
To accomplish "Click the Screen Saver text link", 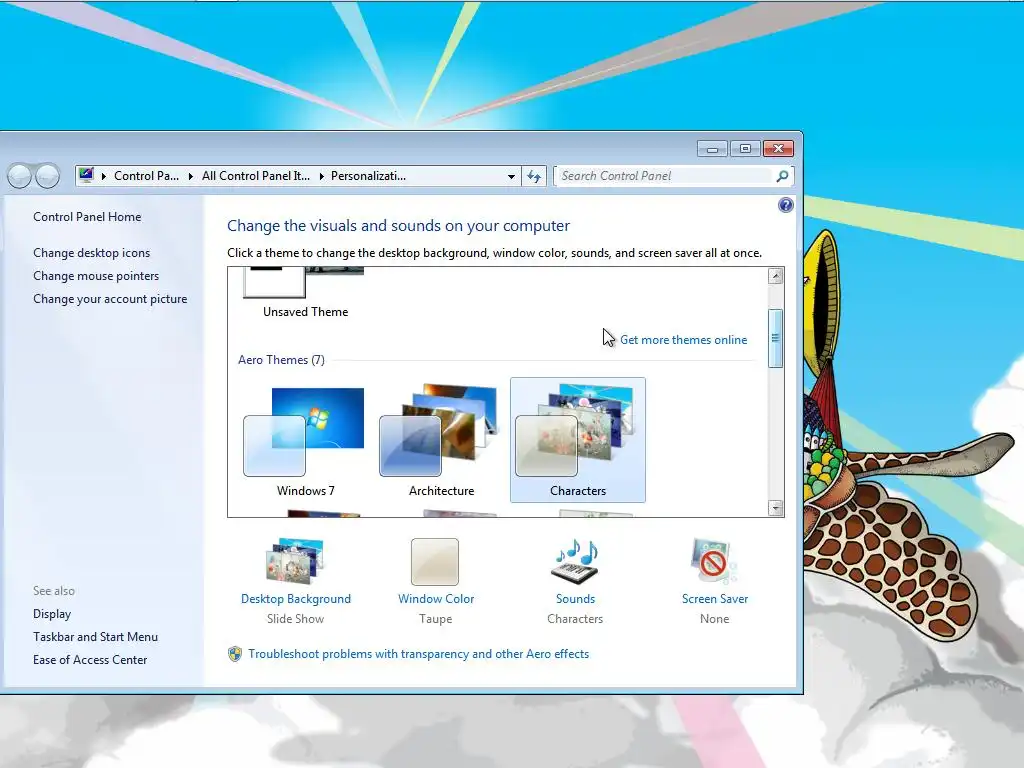I will click(714, 599).
